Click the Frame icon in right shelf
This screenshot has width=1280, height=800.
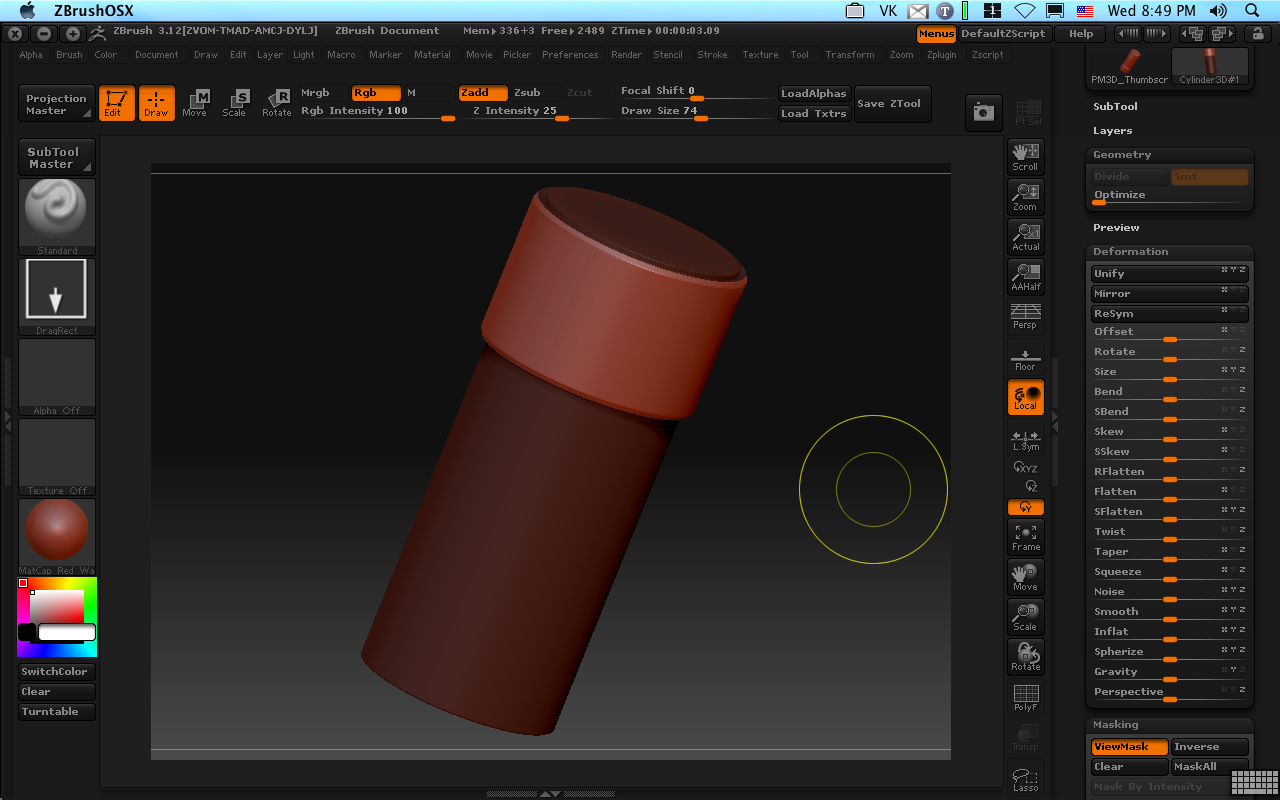(x=1025, y=537)
